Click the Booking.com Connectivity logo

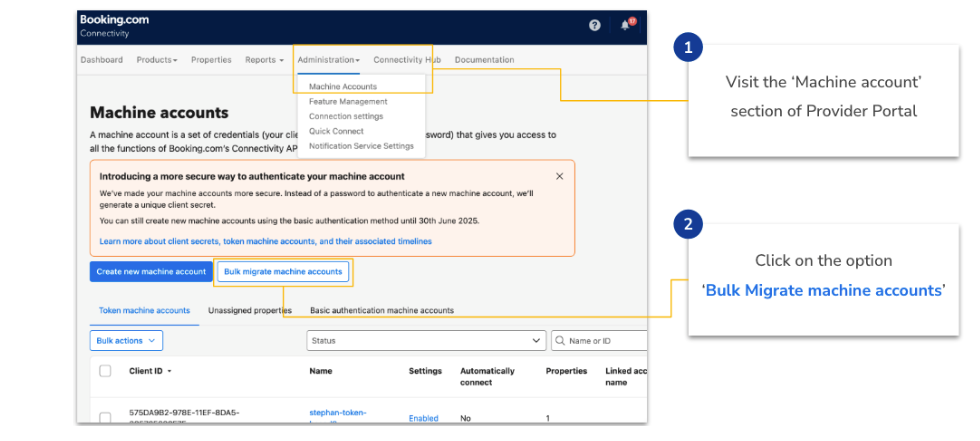point(114,25)
